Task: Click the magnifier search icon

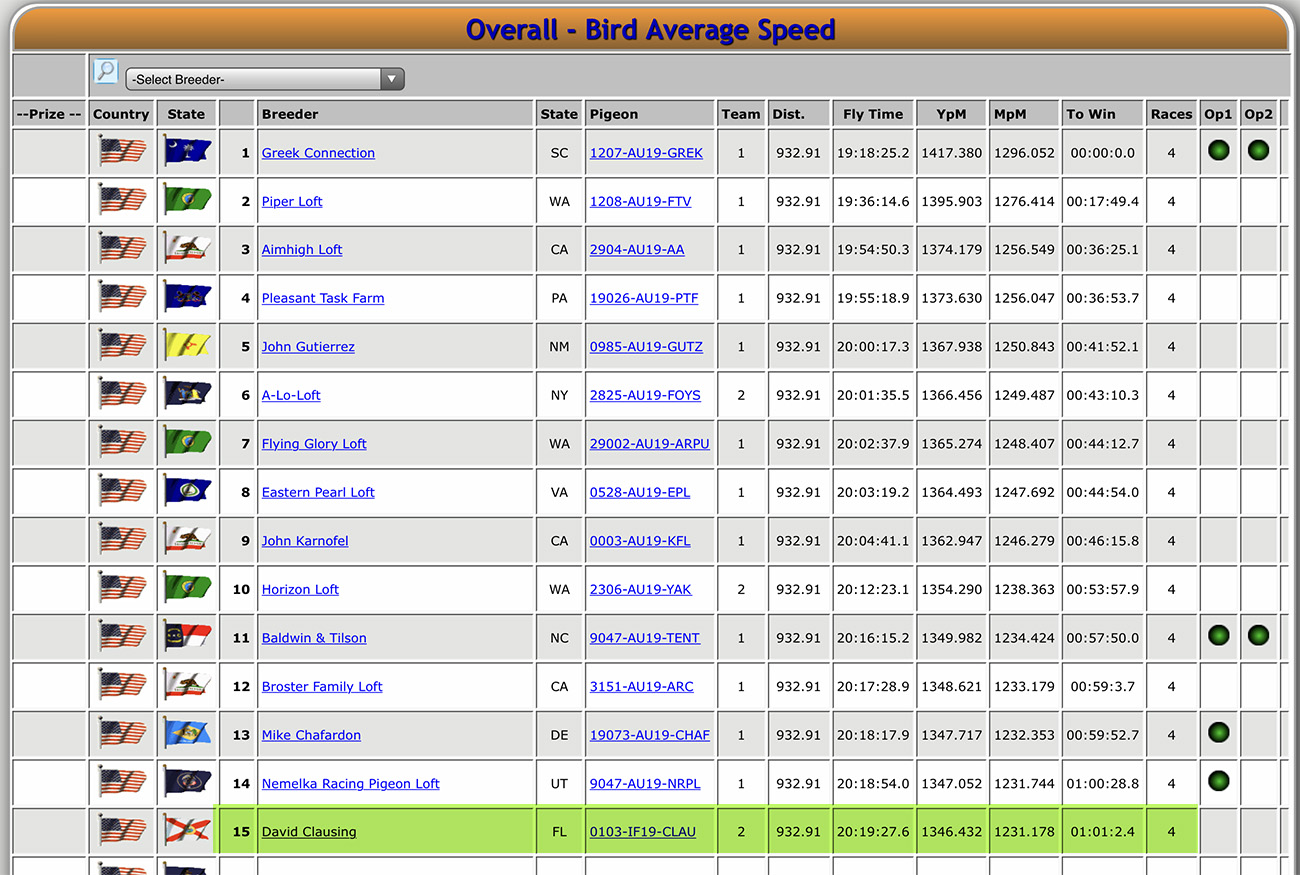Action: coord(106,71)
